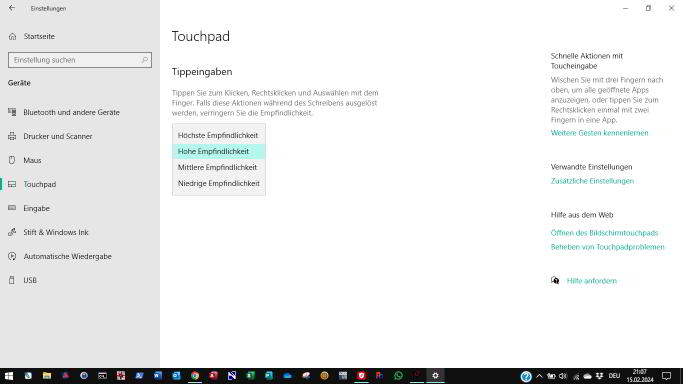Viewport: 683px width, 384px height.
Task: Go back with the arrow next to Einstellungen
Action: pyautogui.click(x=12, y=8)
